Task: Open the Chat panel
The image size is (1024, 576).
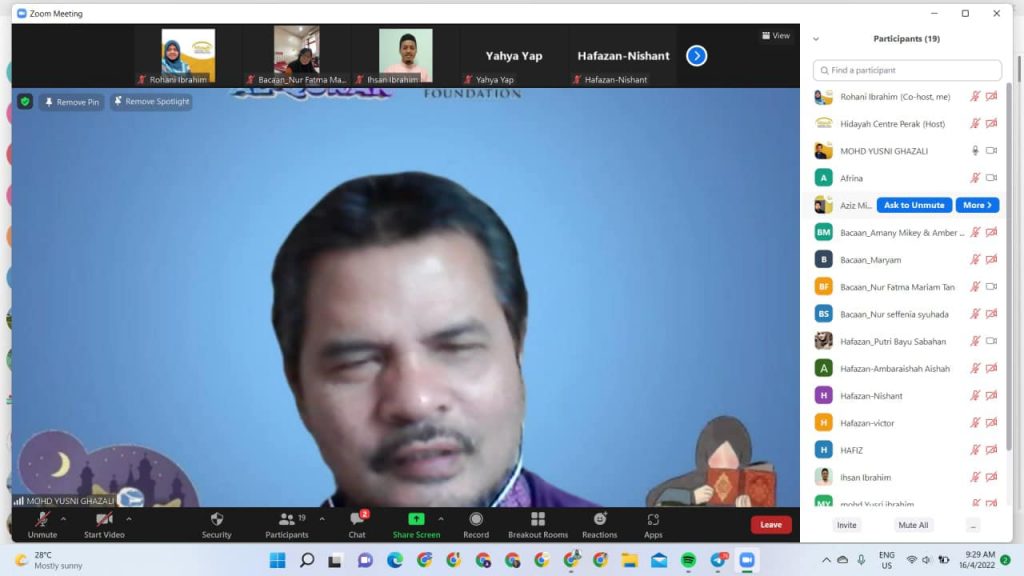Action: tap(357, 525)
